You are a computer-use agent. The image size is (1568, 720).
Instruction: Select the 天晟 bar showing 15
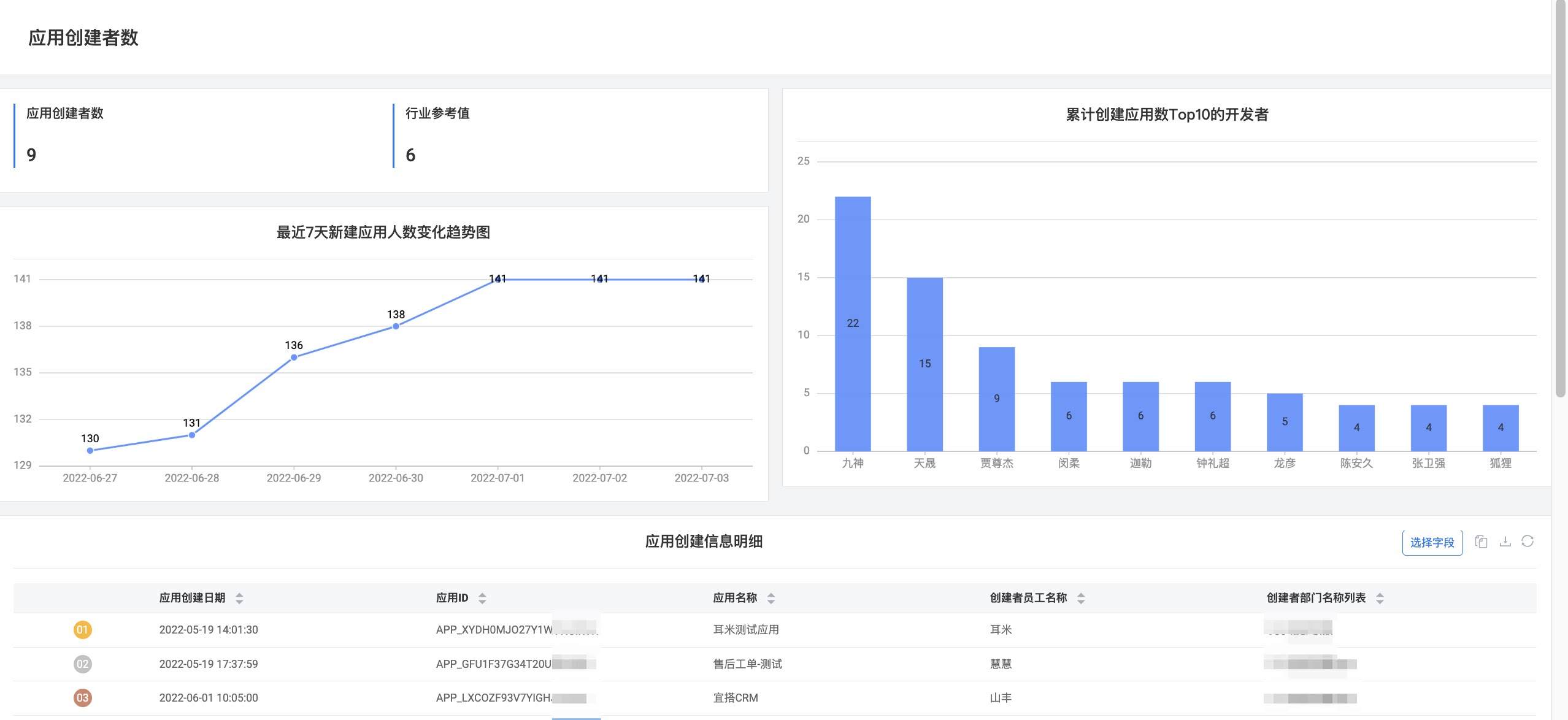924,364
